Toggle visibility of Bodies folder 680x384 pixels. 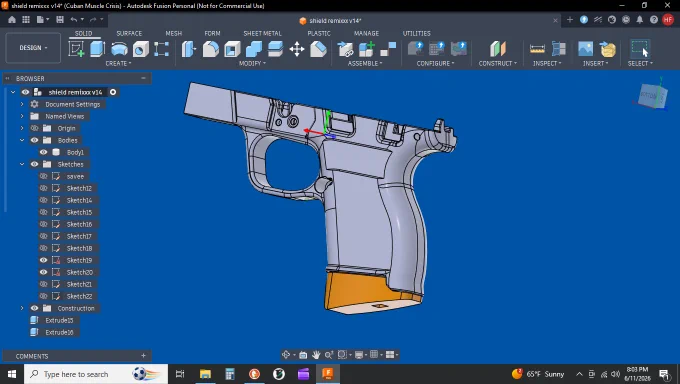click(x=34, y=140)
